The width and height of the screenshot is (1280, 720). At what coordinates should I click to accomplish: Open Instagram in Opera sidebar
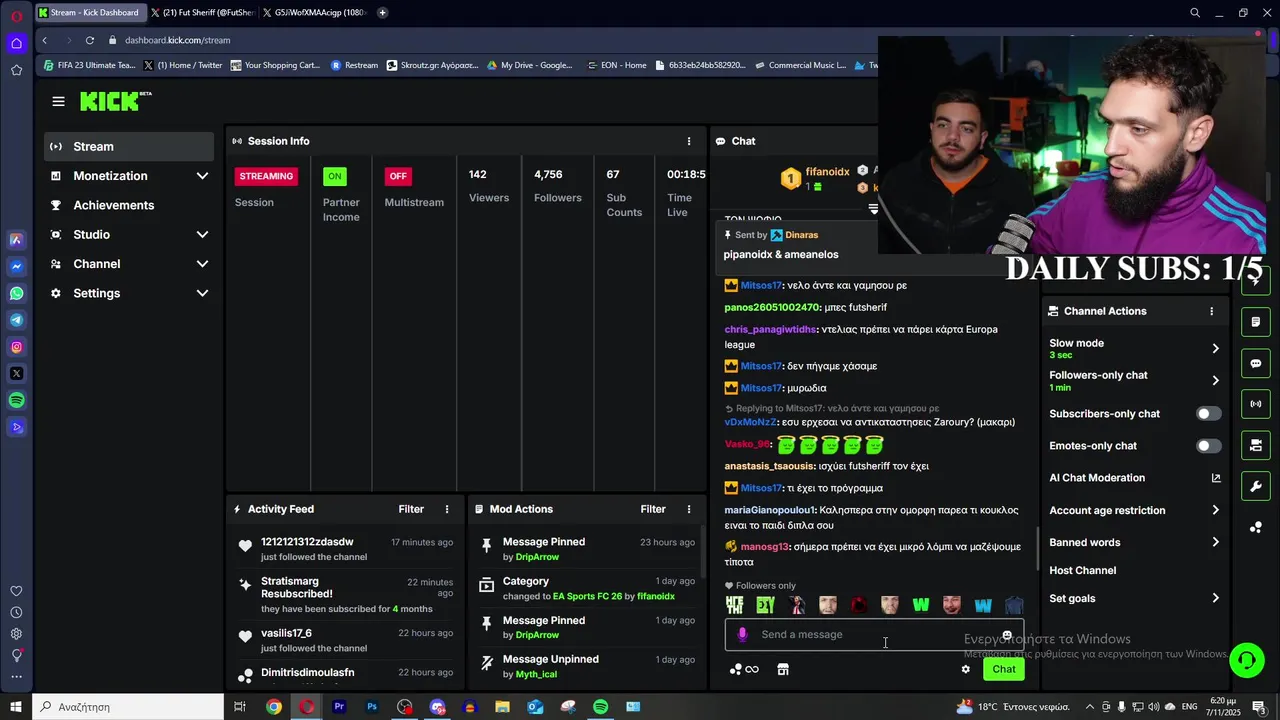click(x=16, y=347)
